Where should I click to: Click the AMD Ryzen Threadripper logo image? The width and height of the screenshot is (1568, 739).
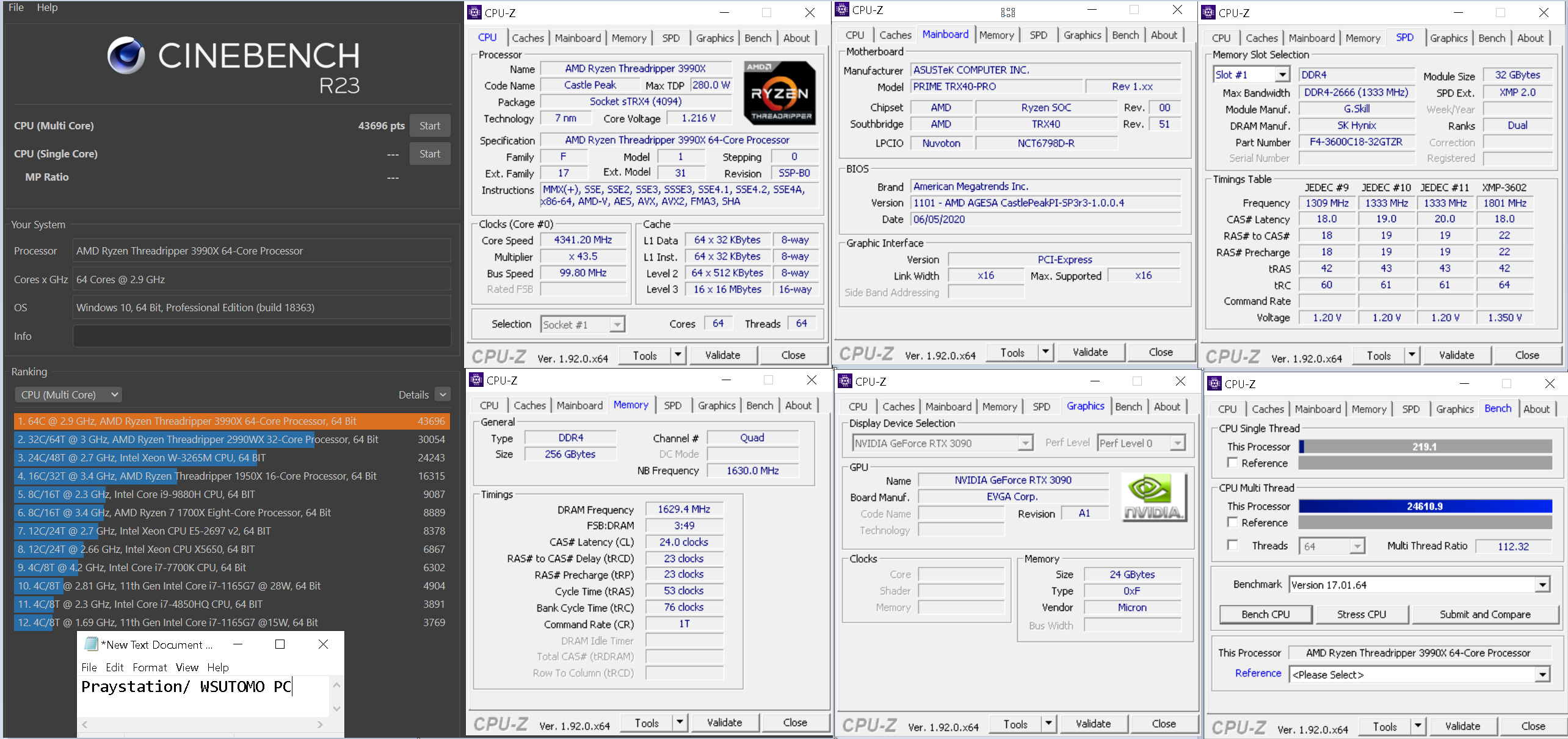[x=780, y=93]
